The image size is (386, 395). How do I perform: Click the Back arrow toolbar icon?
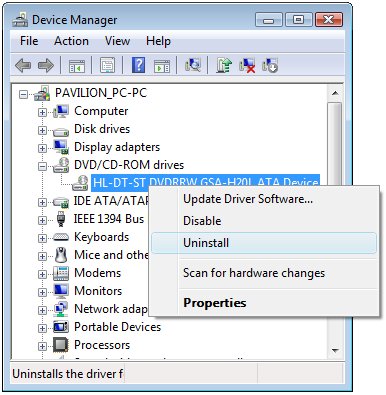point(23,65)
